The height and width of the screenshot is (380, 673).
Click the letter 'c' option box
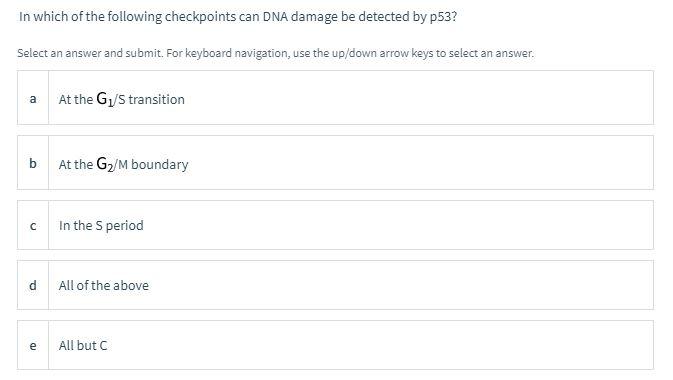coord(33,225)
